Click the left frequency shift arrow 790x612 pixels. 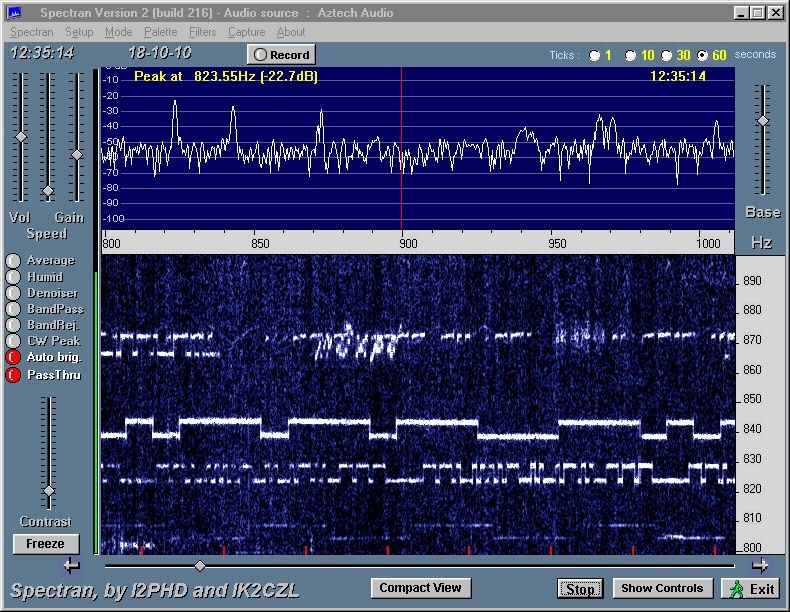72,566
